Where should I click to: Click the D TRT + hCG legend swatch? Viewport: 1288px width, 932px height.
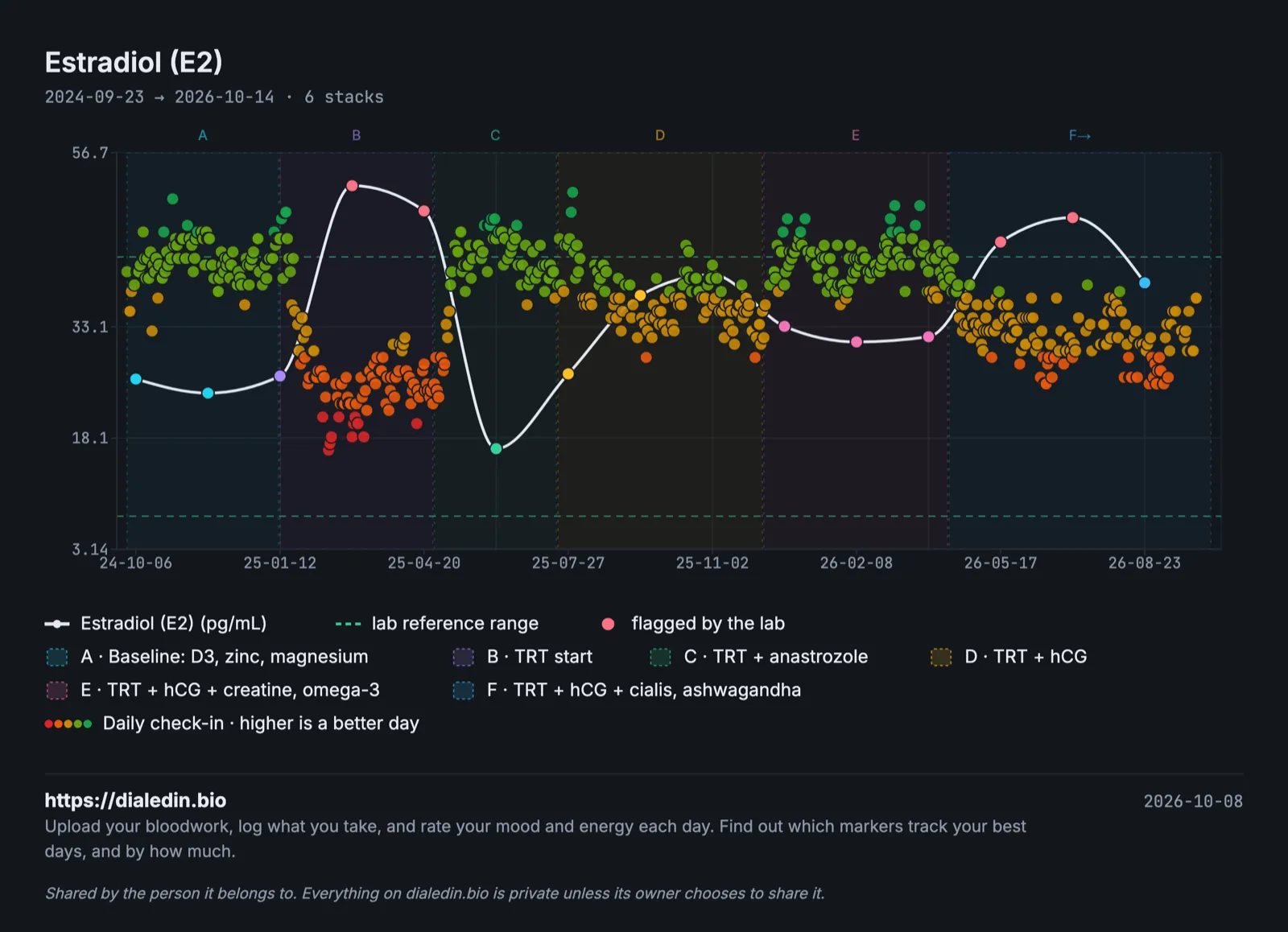[x=941, y=657]
